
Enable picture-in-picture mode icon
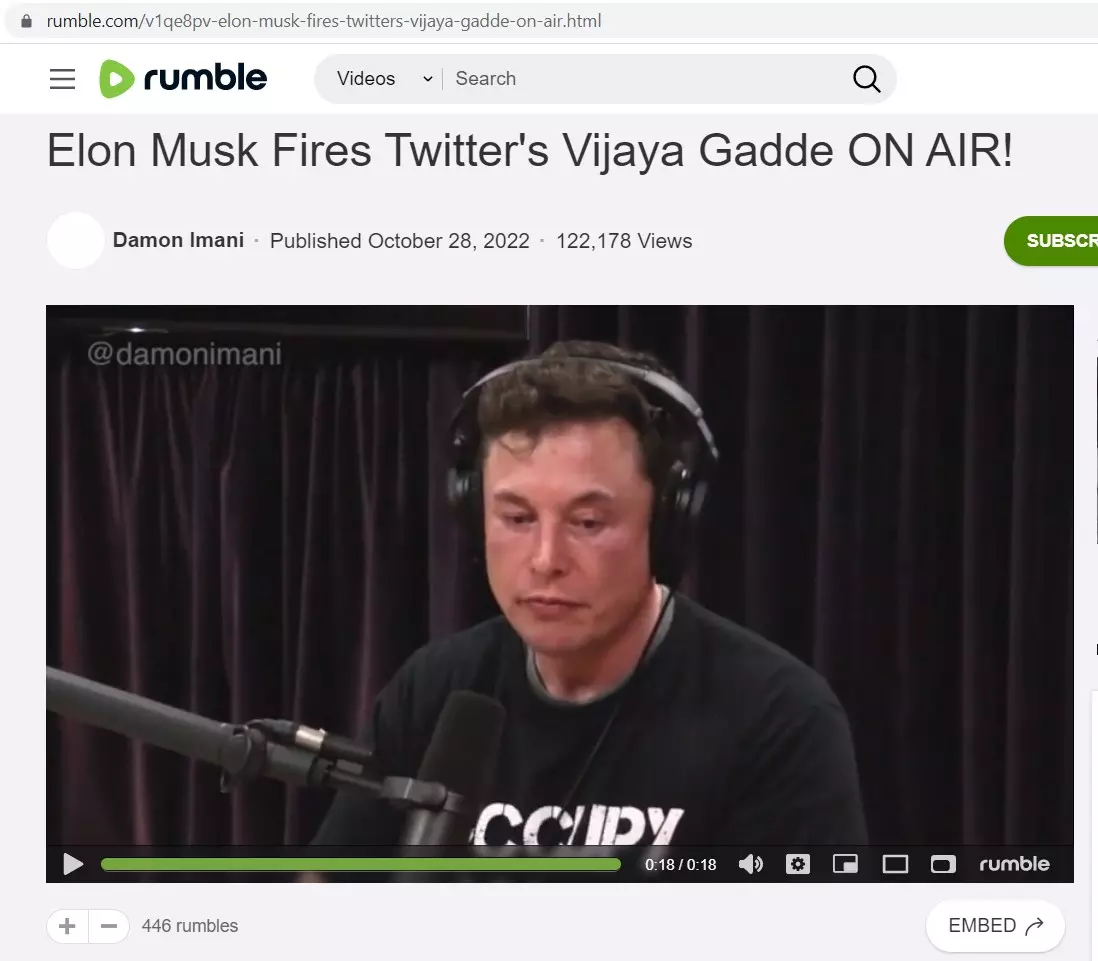point(845,864)
